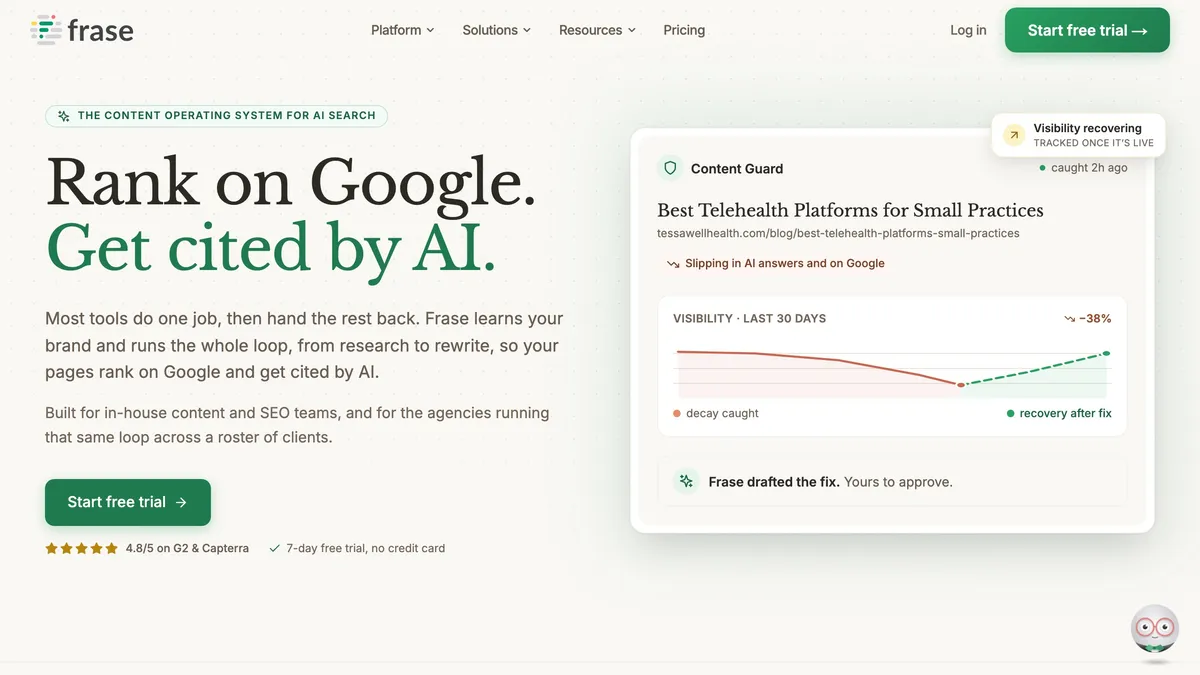
Task: Click the Frase drafted the fix row
Action: [892, 482]
